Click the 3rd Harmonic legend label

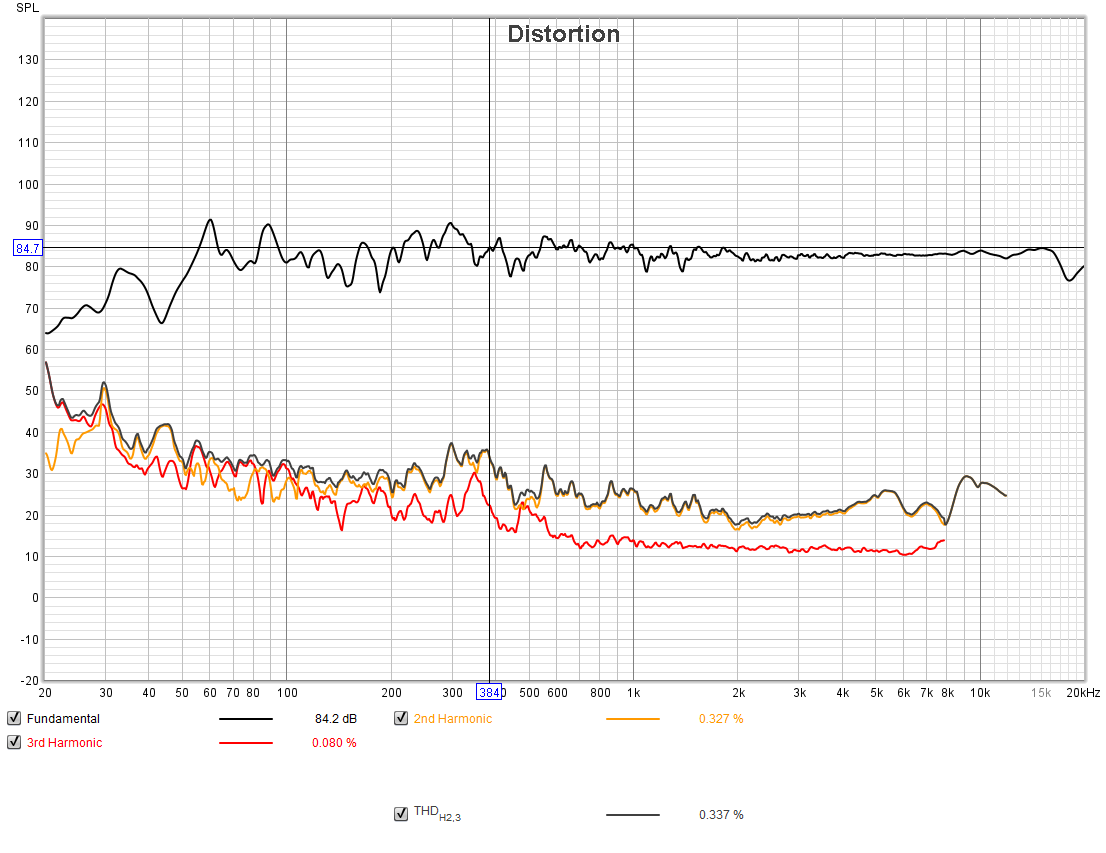[x=64, y=743]
